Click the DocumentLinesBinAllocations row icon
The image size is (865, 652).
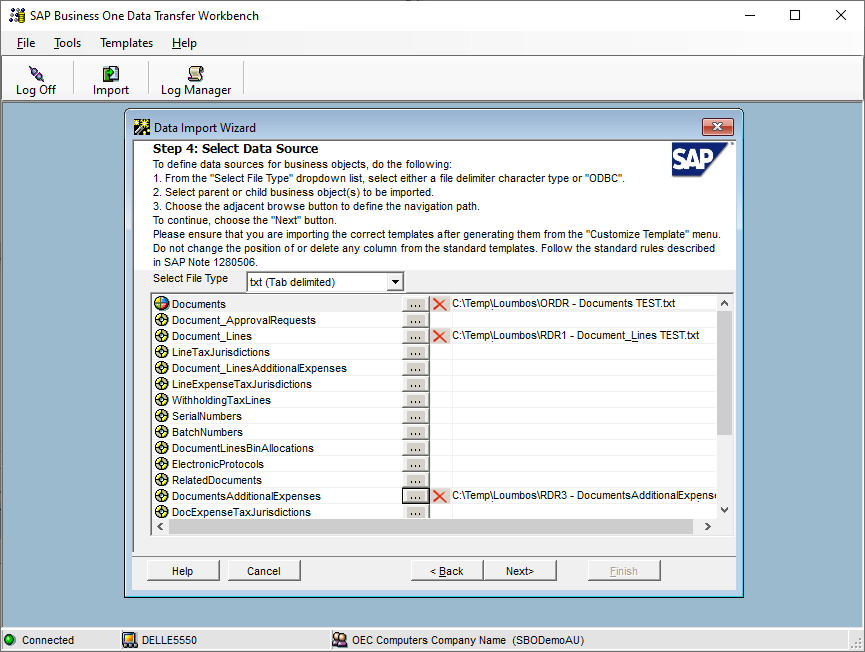click(x=161, y=448)
